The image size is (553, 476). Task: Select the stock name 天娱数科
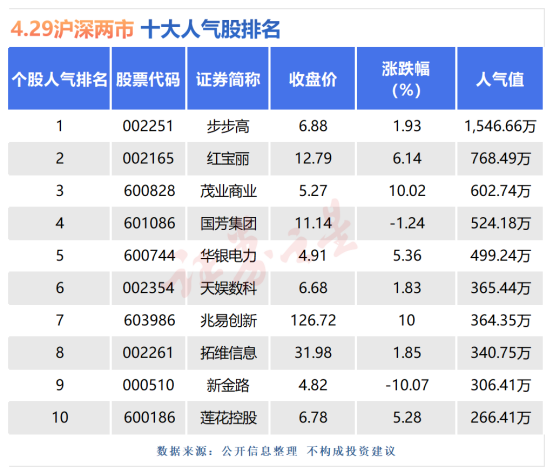[228, 288]
